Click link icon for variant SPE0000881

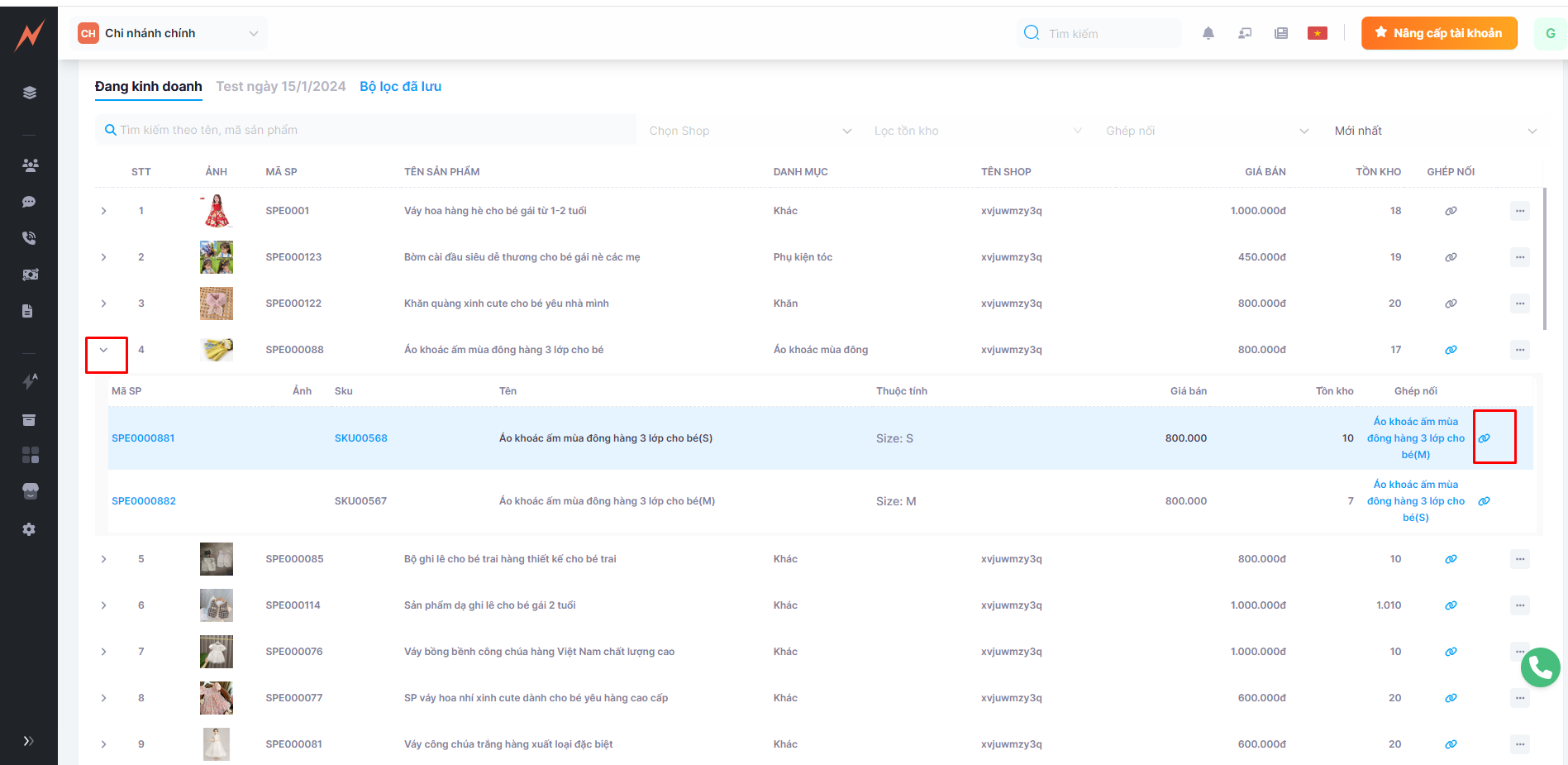[1485, 438]
